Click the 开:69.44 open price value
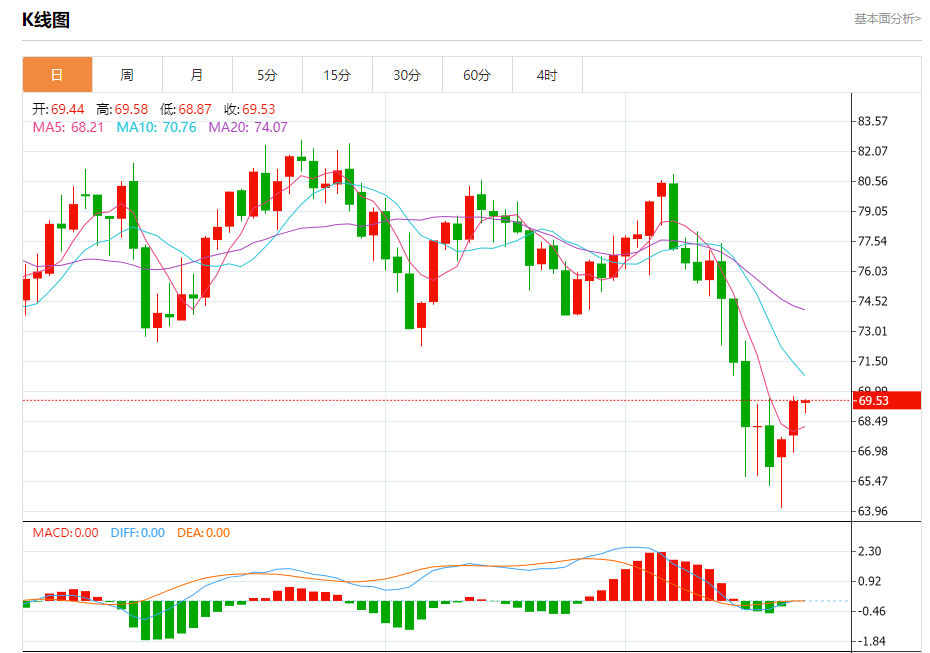 [x=58, y=109]
